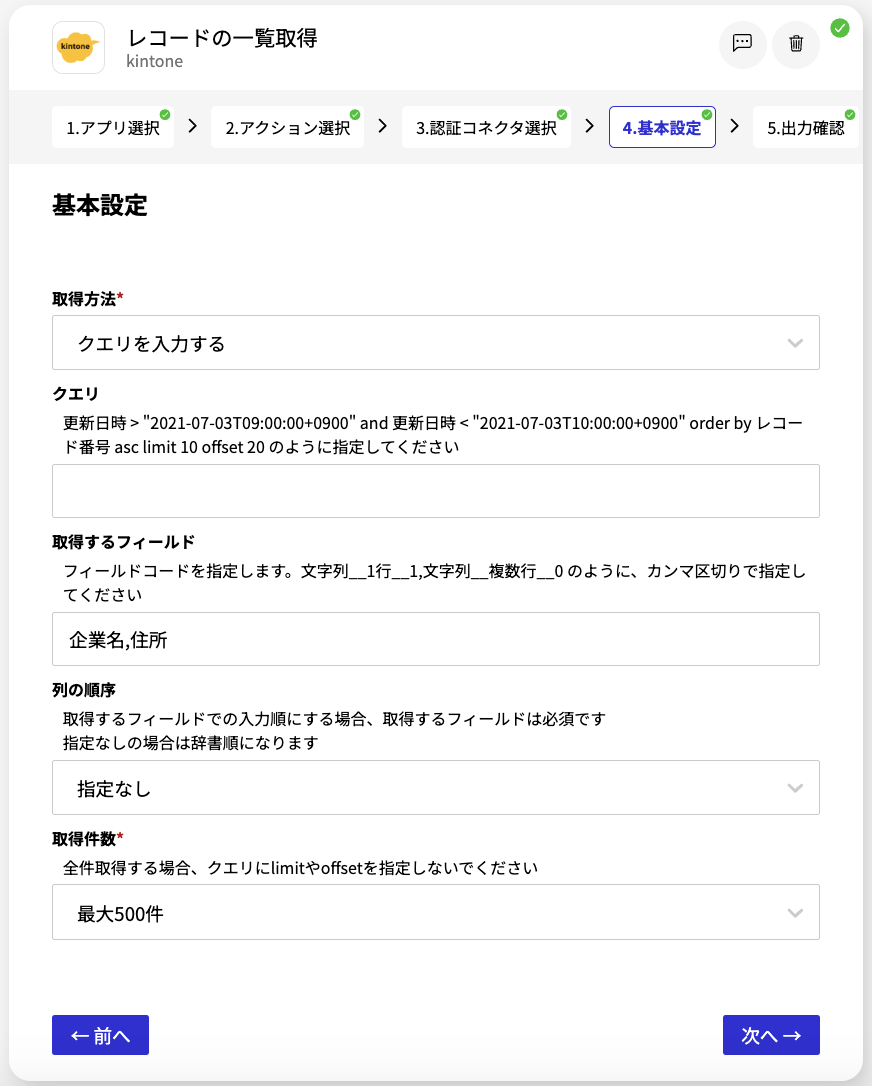Go to step 3.認証コネクタ選択

click(486, 127)
